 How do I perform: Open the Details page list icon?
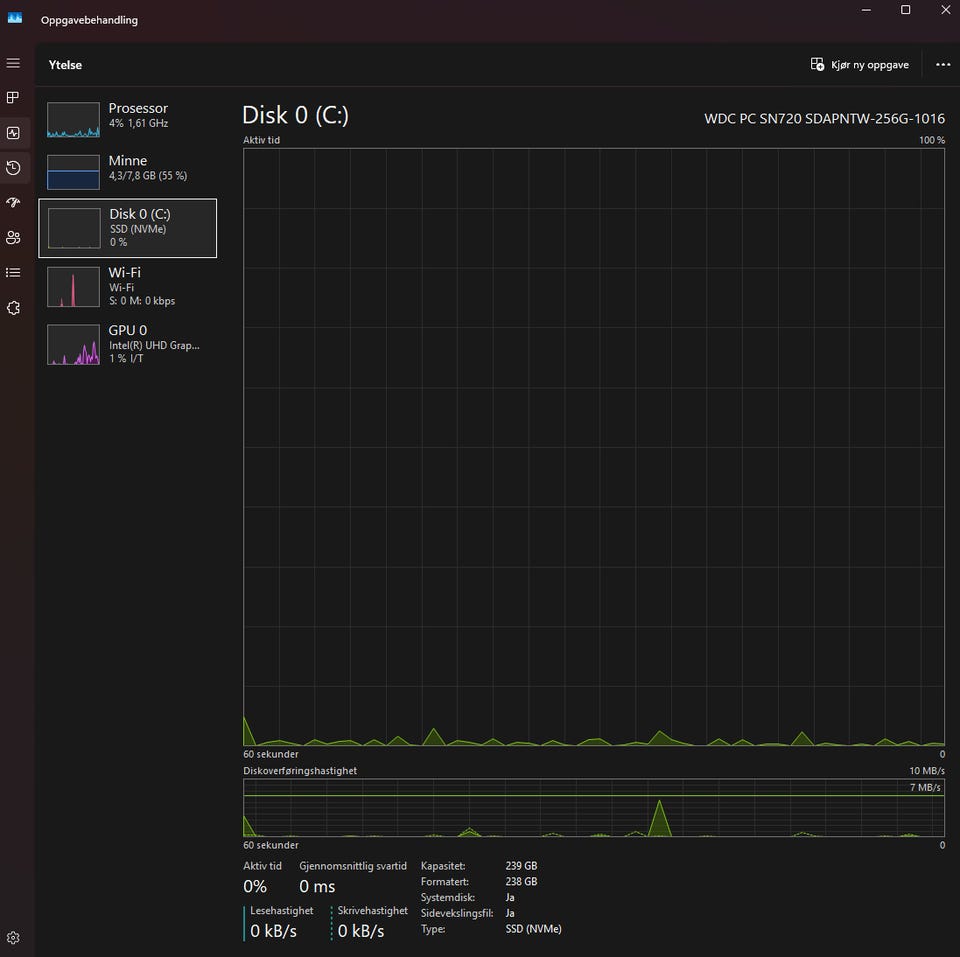coord(13,272)
